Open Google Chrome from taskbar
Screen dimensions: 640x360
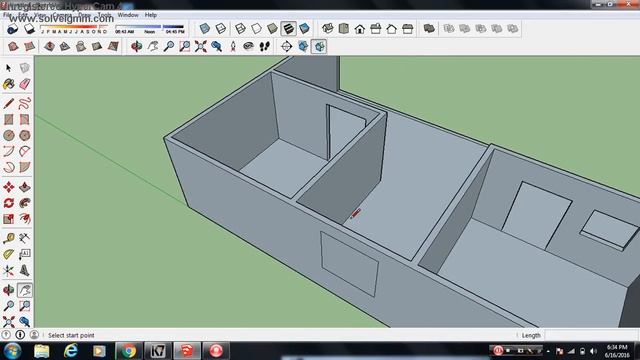[128, 351]
